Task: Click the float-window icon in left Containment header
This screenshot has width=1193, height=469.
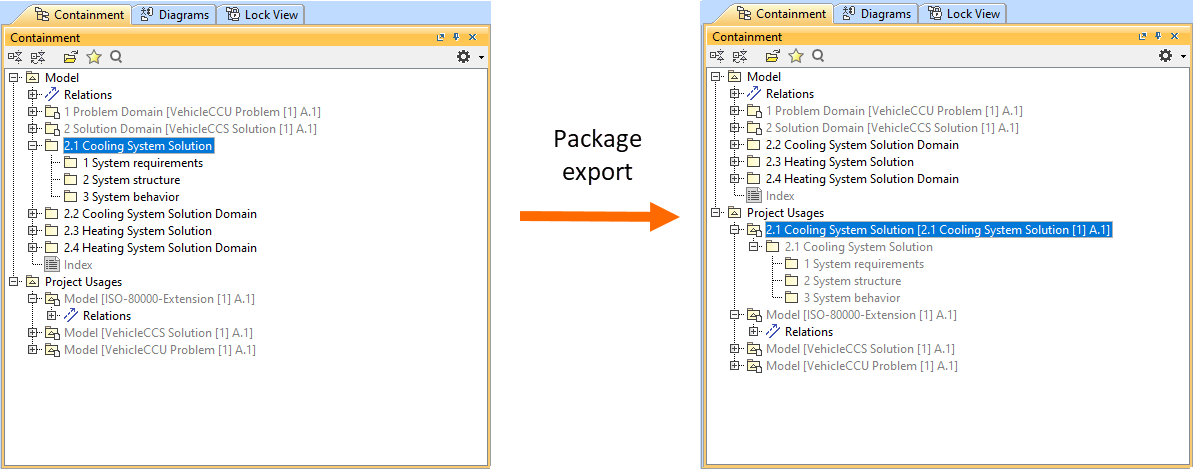Action: pyautogui.click(x=441, y=37)
